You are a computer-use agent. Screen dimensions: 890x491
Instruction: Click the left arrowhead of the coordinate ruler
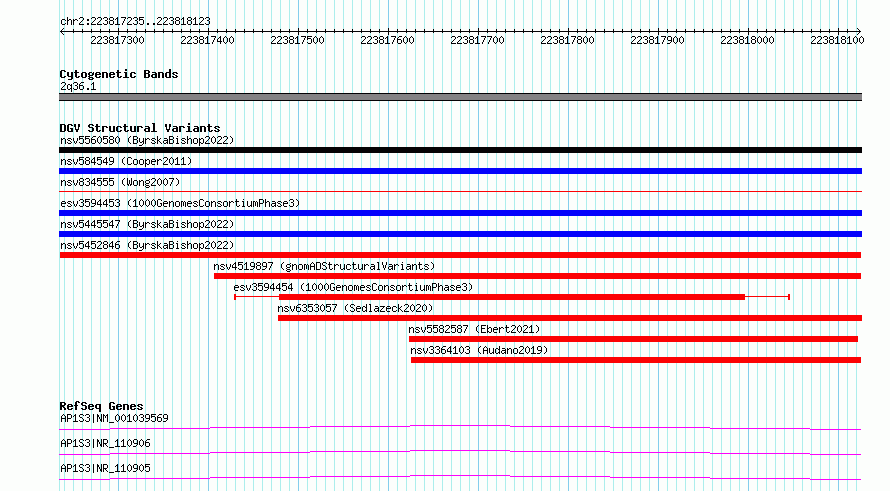[62, 31]
